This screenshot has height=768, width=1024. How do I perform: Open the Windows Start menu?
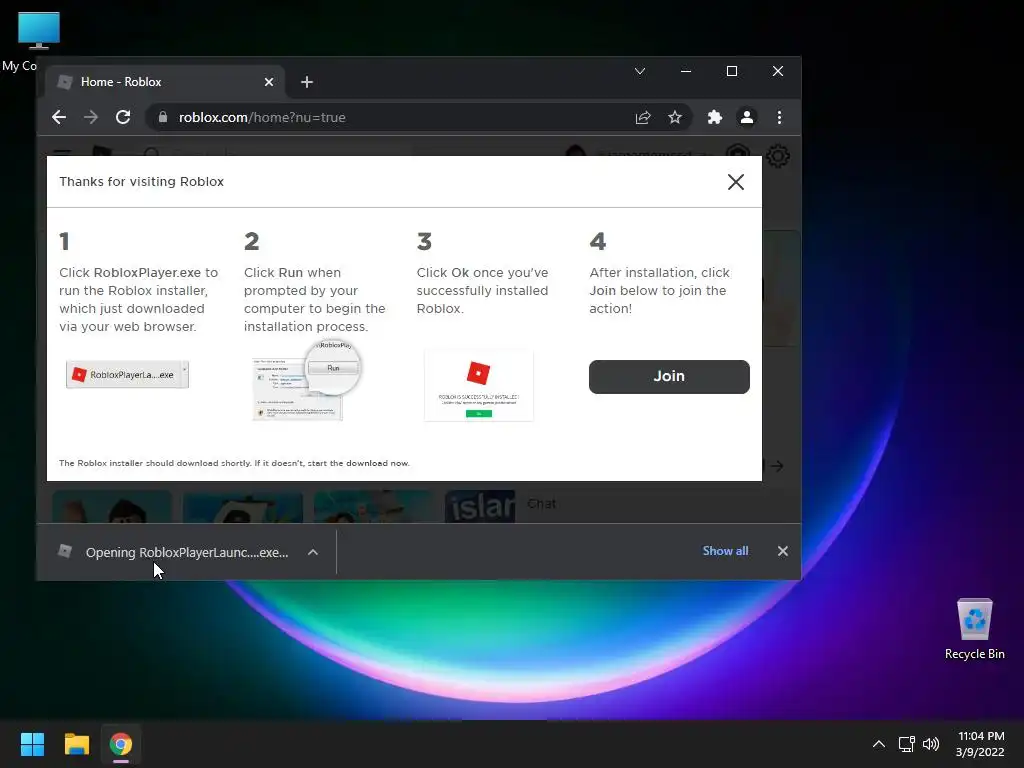[32, 744]
